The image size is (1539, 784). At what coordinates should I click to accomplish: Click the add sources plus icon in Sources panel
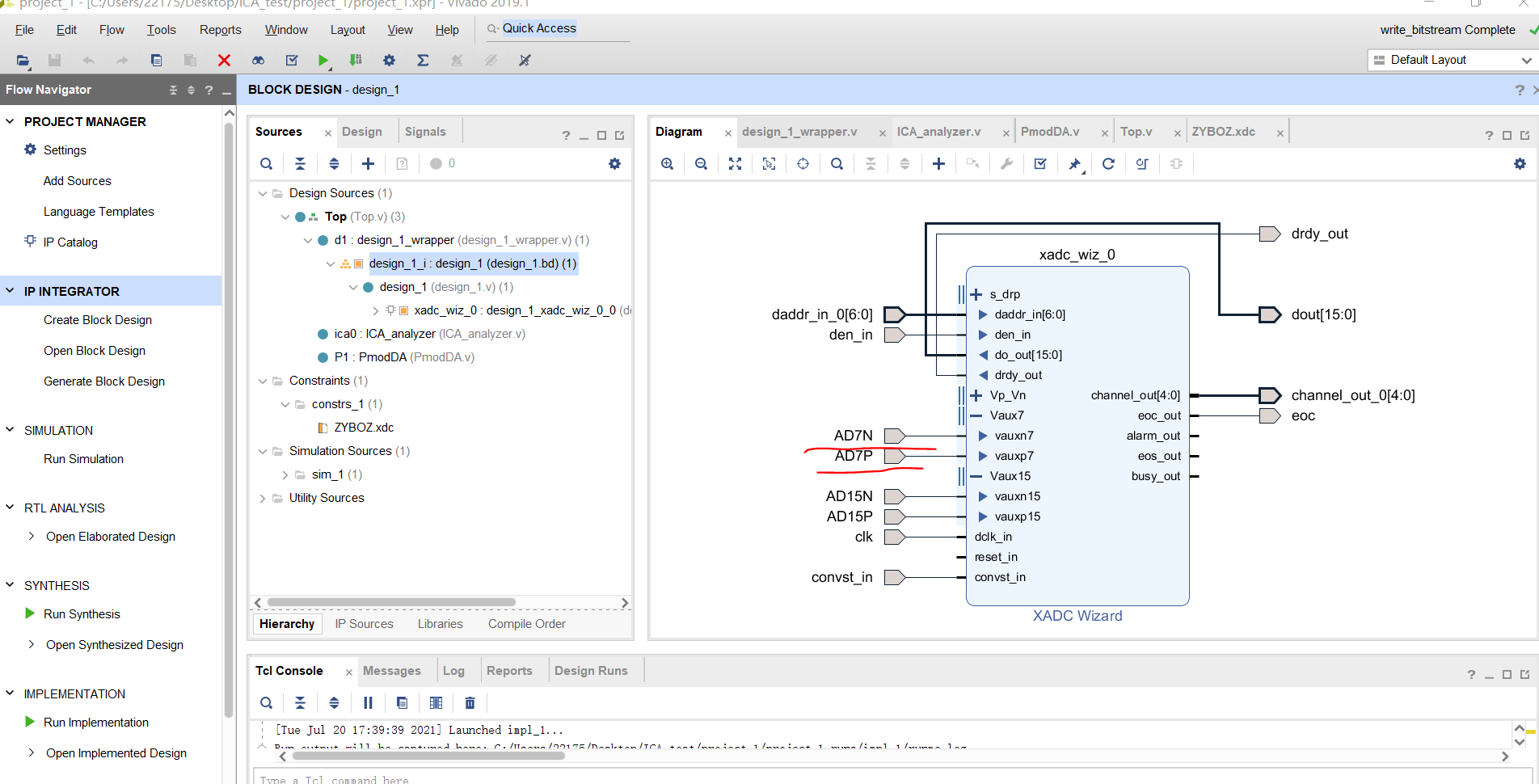[x=368, y=163]
